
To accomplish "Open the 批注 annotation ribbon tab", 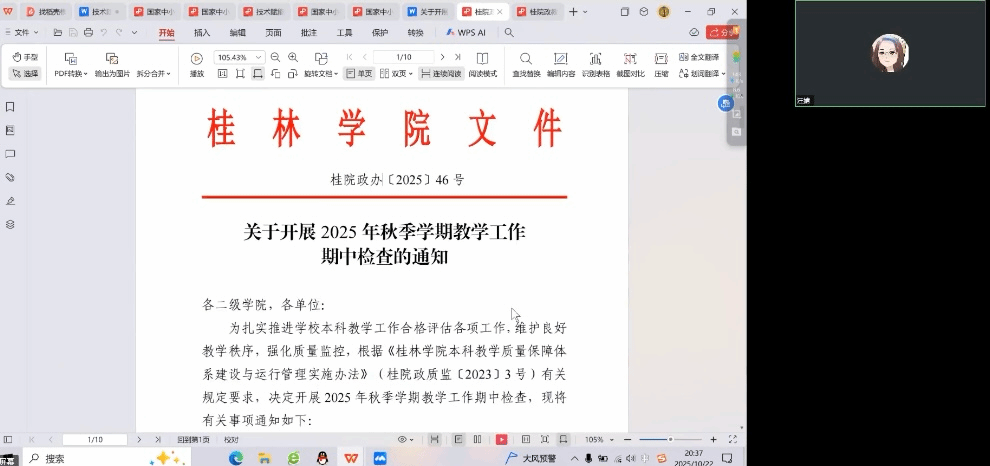I will [309, 32].
